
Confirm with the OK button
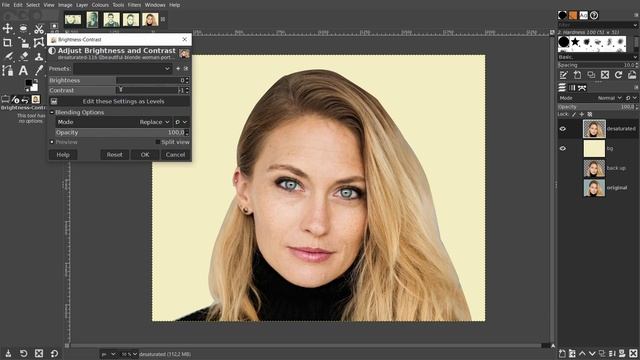pos(145,155)
